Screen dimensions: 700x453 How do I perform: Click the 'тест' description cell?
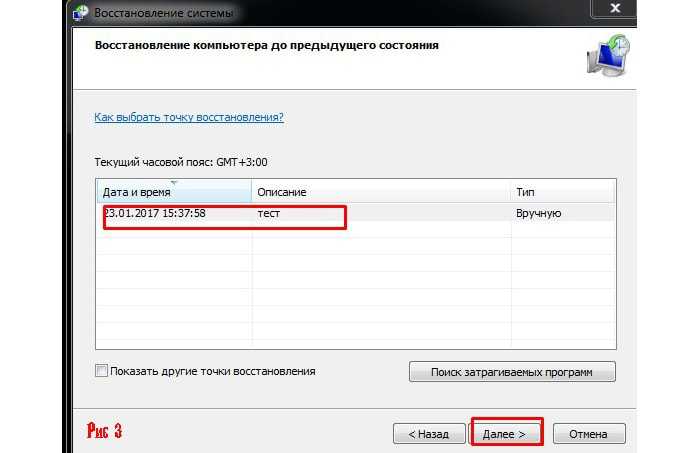[269, 213]
